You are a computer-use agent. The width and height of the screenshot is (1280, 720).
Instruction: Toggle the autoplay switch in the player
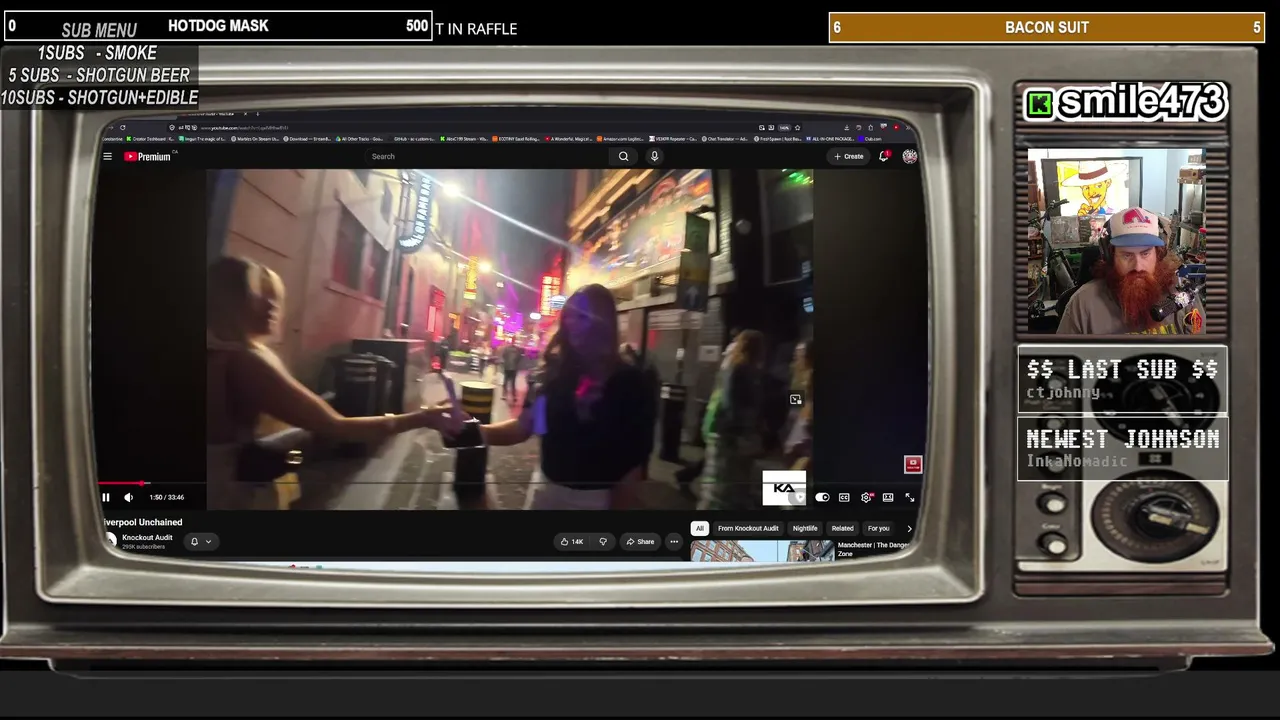822,497
